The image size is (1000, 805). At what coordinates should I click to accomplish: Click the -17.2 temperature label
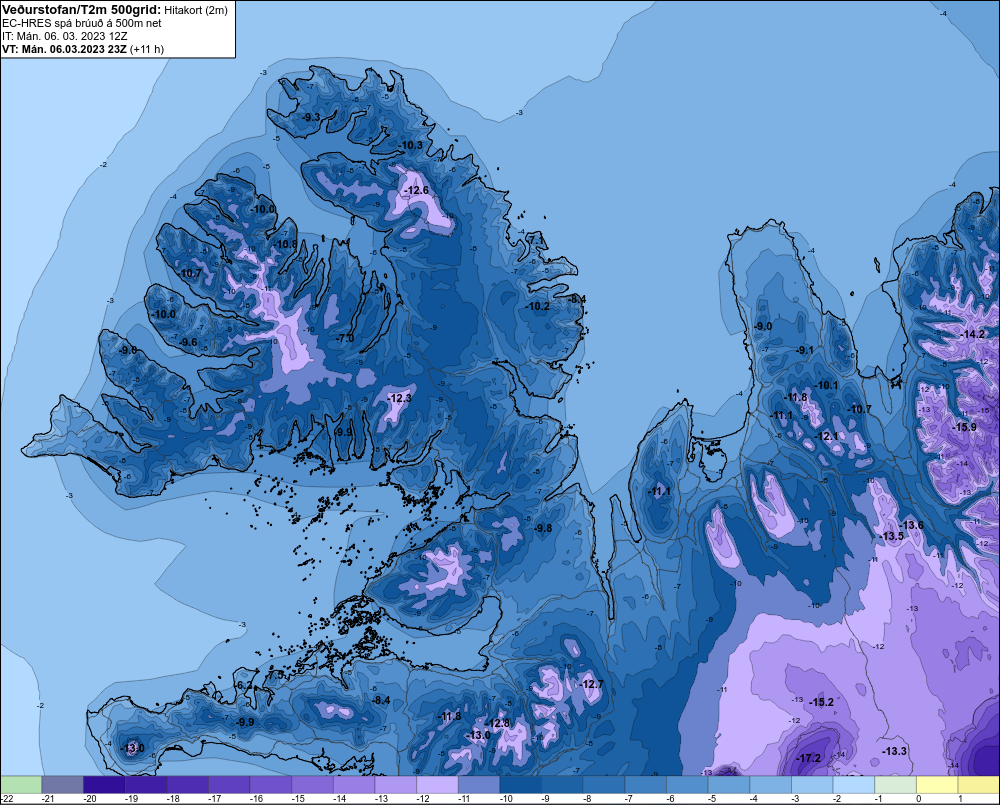click(x=809, y=758)
